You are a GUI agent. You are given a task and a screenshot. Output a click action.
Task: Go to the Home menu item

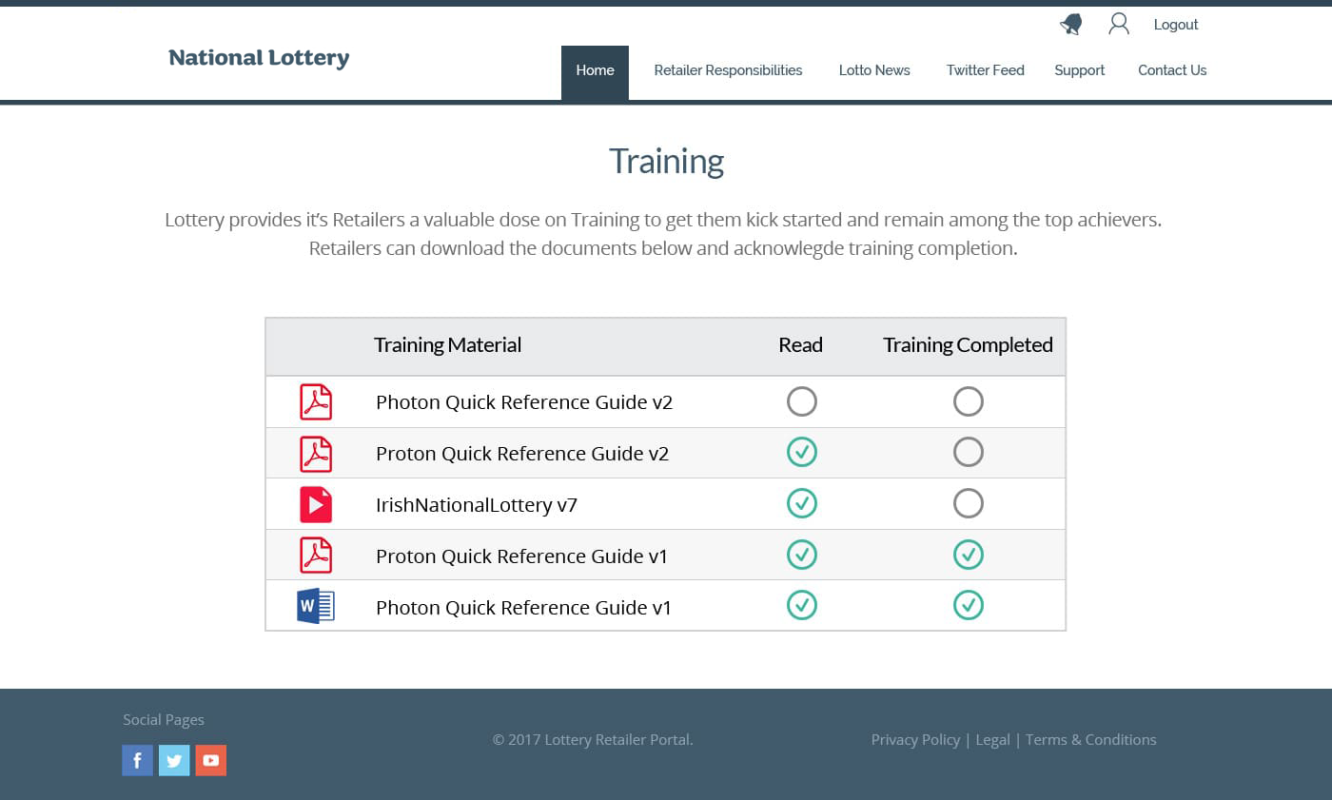coord(595,72)
